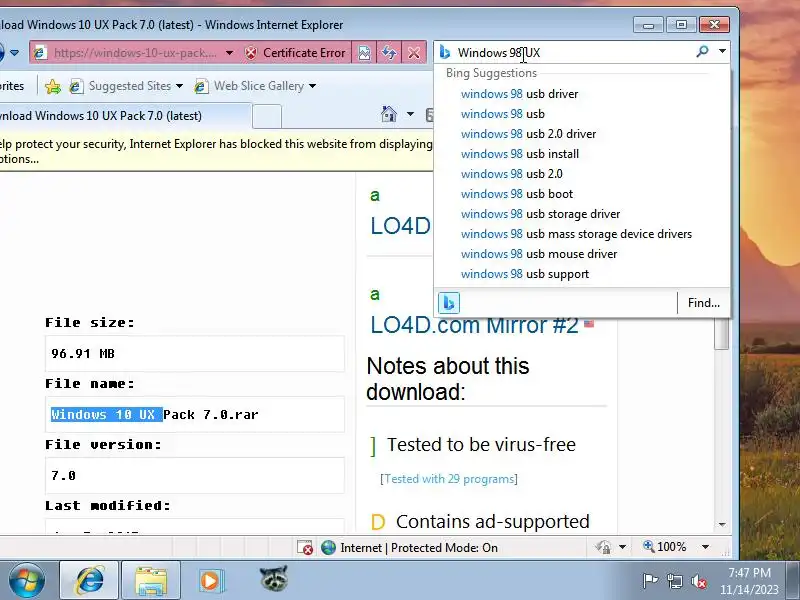This screenshot has height=600, width=800.
Task: Select the Download Windows 10 UX Pack tab
Action: [x=124, y=116]
